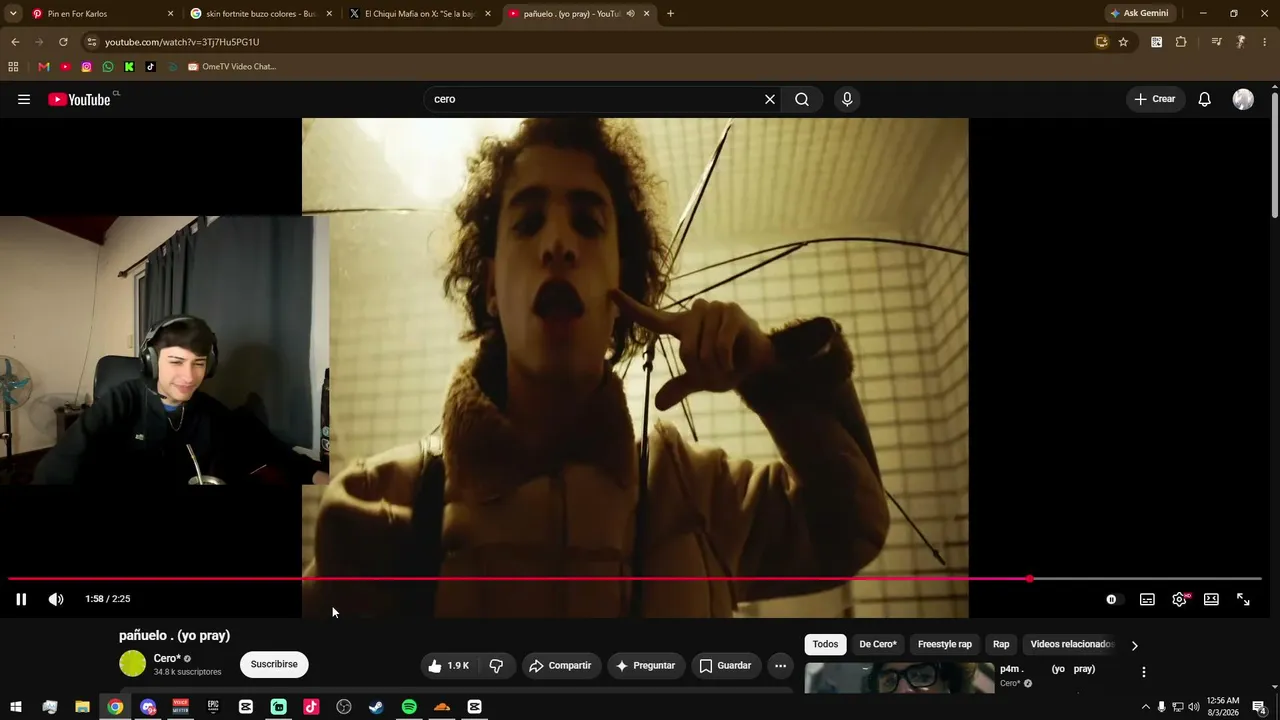Open OBS Studio from the taskbar
This screenshot has height=720, width=1280.
pyautogui.click(x=344, y=707)
